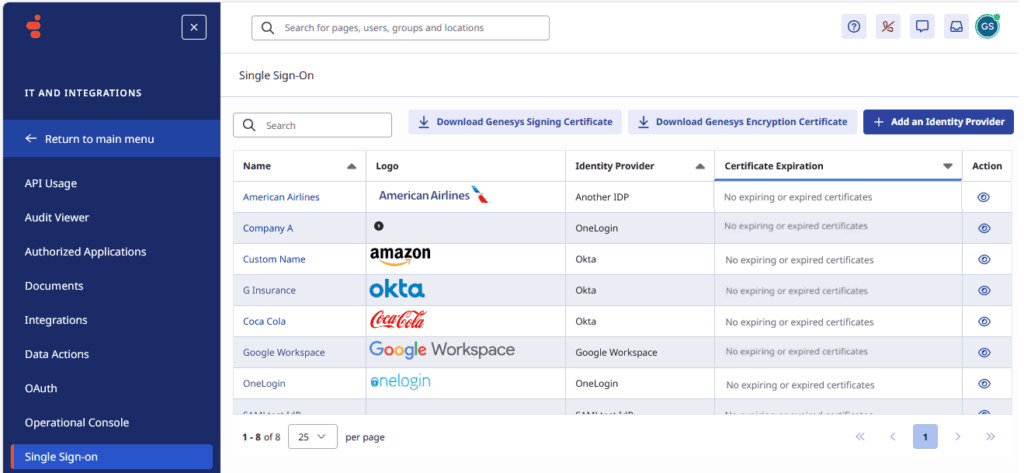
Task: View Custom Name row eye icon
Action: [x=984, y=259]
